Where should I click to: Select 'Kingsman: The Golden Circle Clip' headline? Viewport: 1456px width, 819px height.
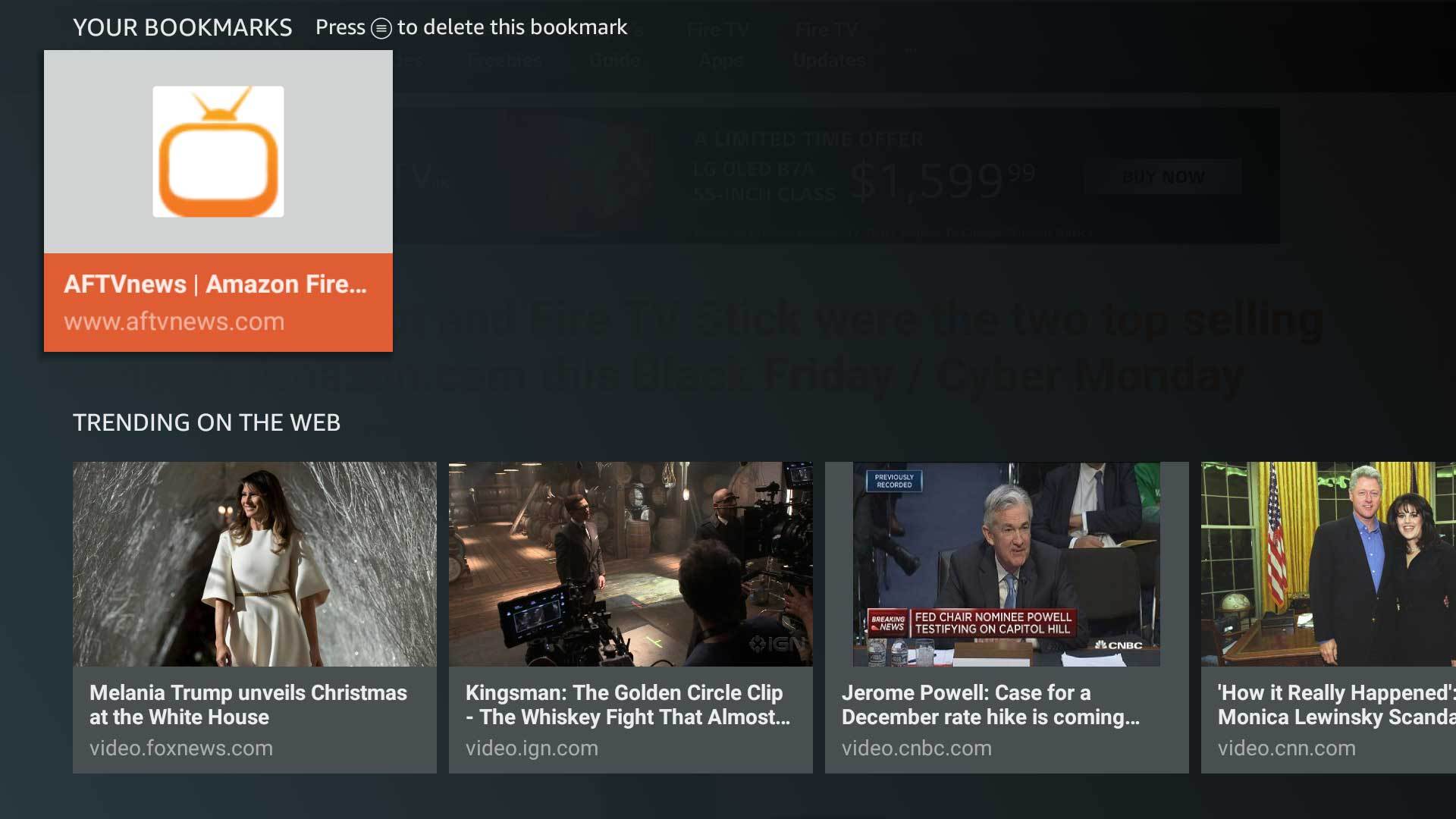coord(628,704)
